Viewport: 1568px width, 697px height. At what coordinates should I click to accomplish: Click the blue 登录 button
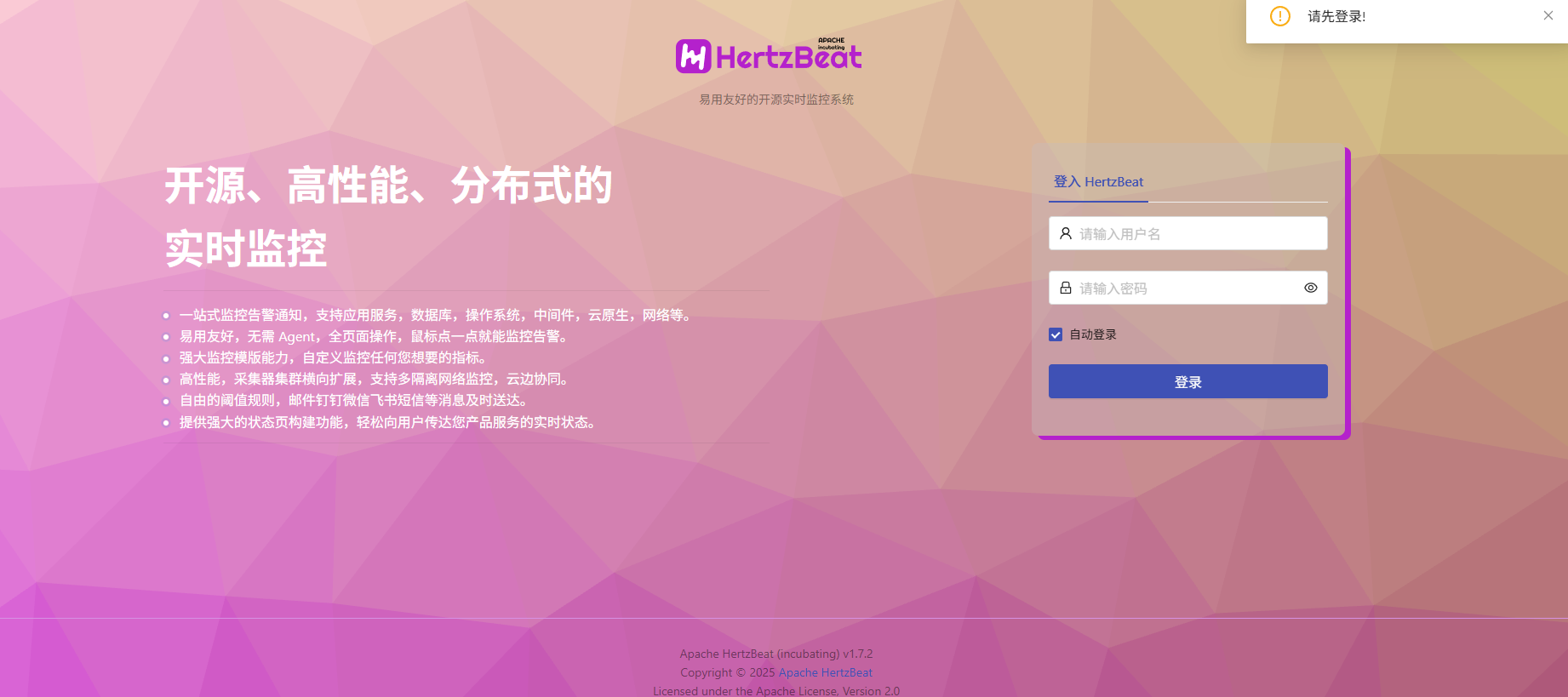click(x=1187, y=381)
